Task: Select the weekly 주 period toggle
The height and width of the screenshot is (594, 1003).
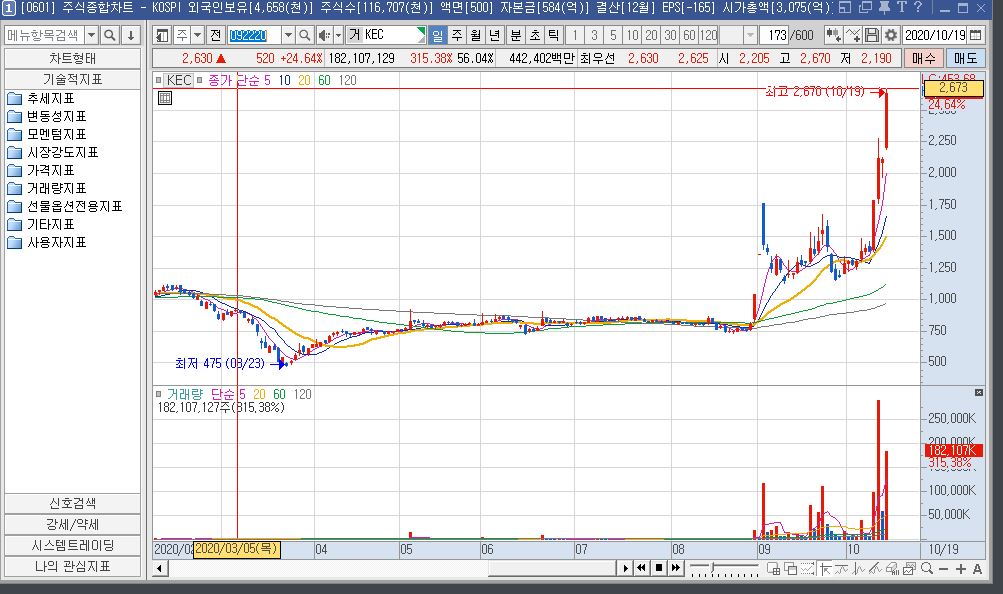Action: click(x=457, y=35)
